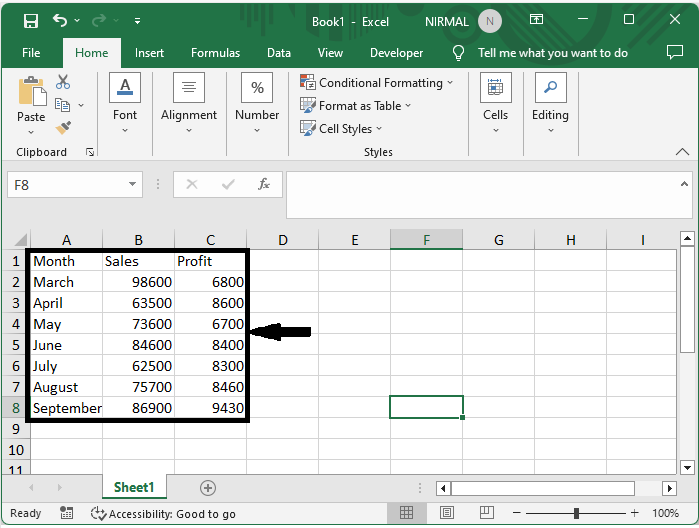Open the Editing search icon group
The height and width of the screenshot is (528, 699).
(x=550, y=89)
